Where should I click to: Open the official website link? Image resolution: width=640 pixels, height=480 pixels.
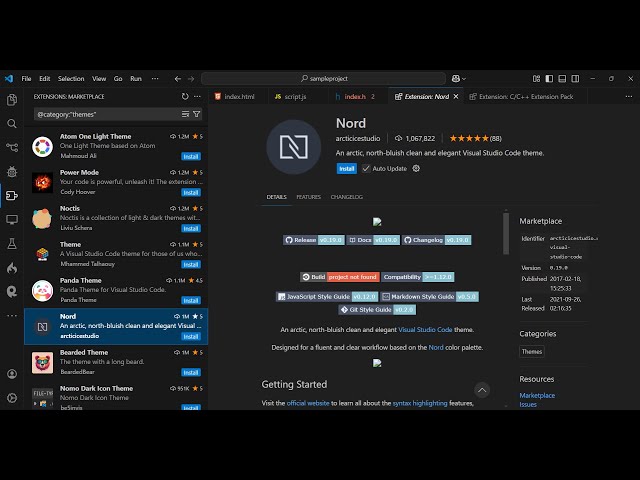tap(306, 403)
